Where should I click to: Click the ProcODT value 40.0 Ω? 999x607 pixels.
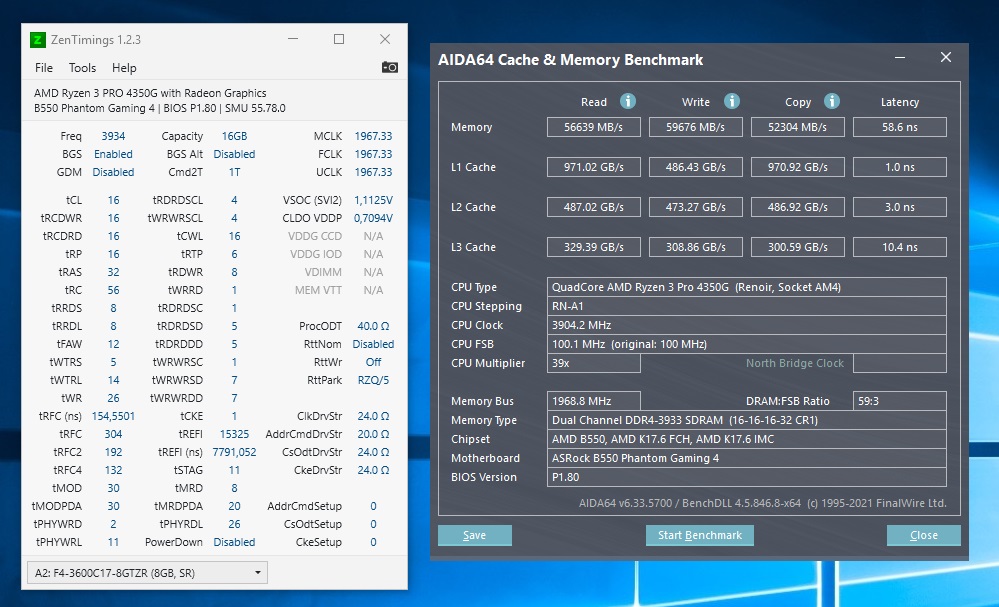click(x=373, y=326)
